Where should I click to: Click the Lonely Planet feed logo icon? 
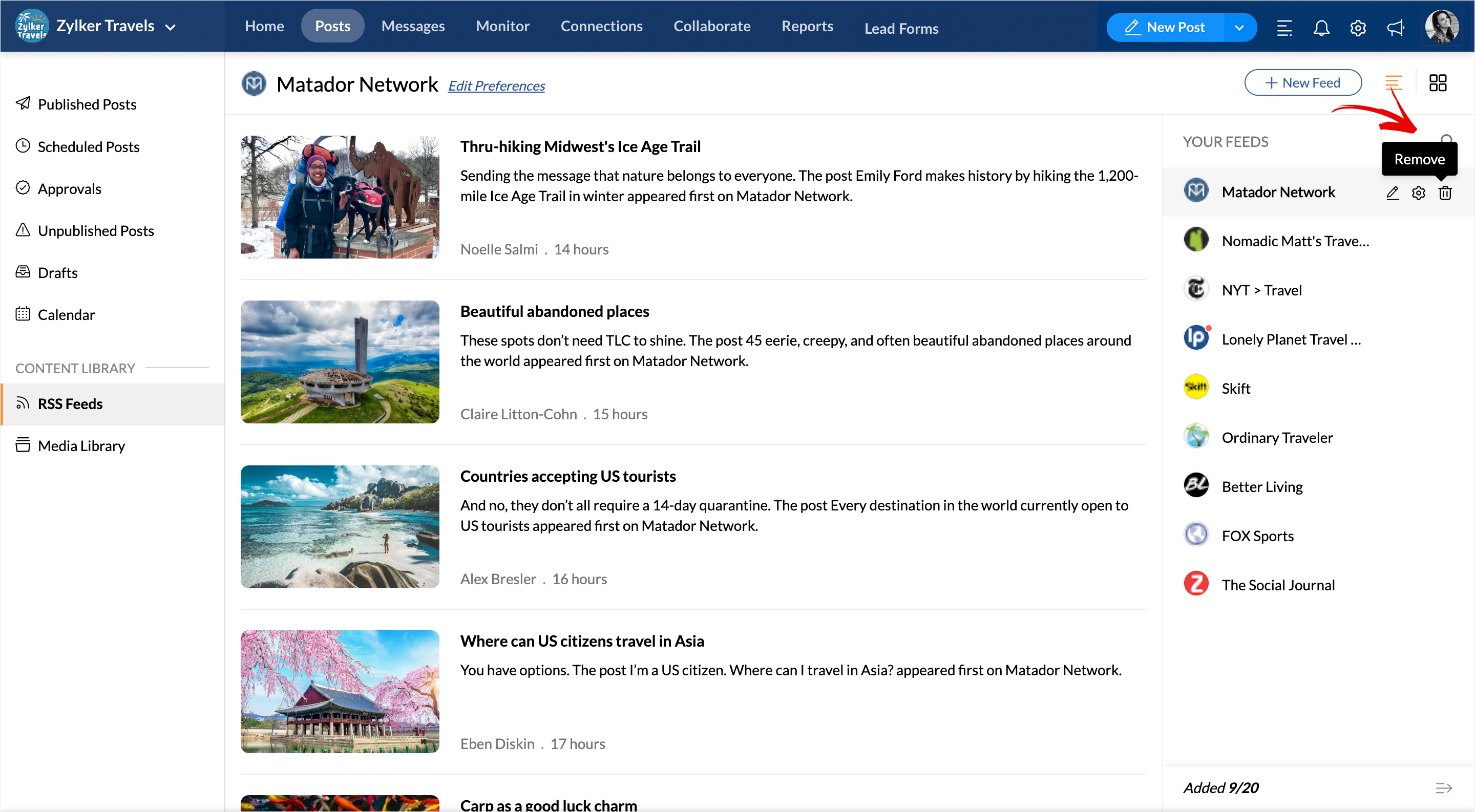(1195, 337)
